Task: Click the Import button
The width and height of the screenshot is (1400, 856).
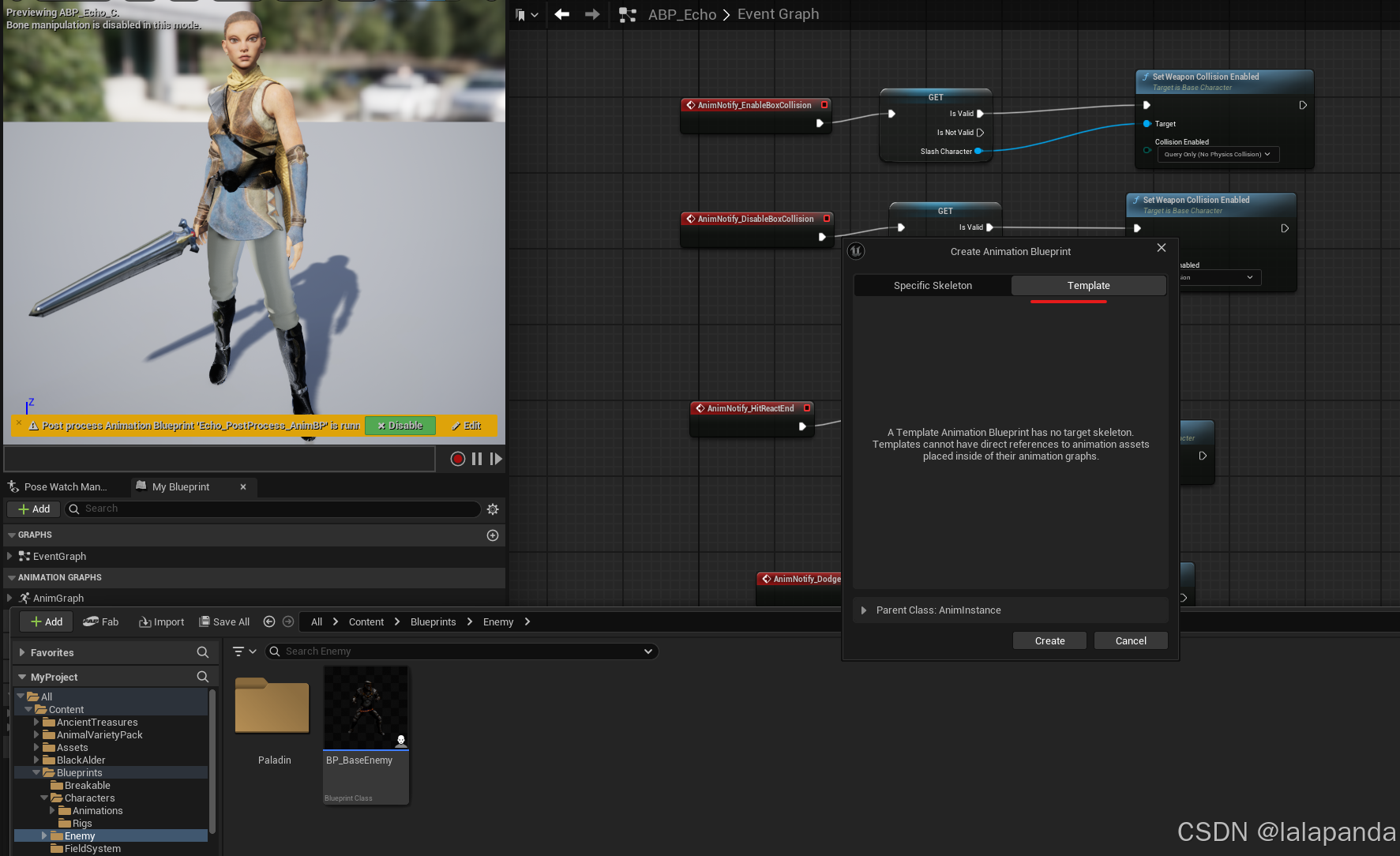Action: pos(162,622)
